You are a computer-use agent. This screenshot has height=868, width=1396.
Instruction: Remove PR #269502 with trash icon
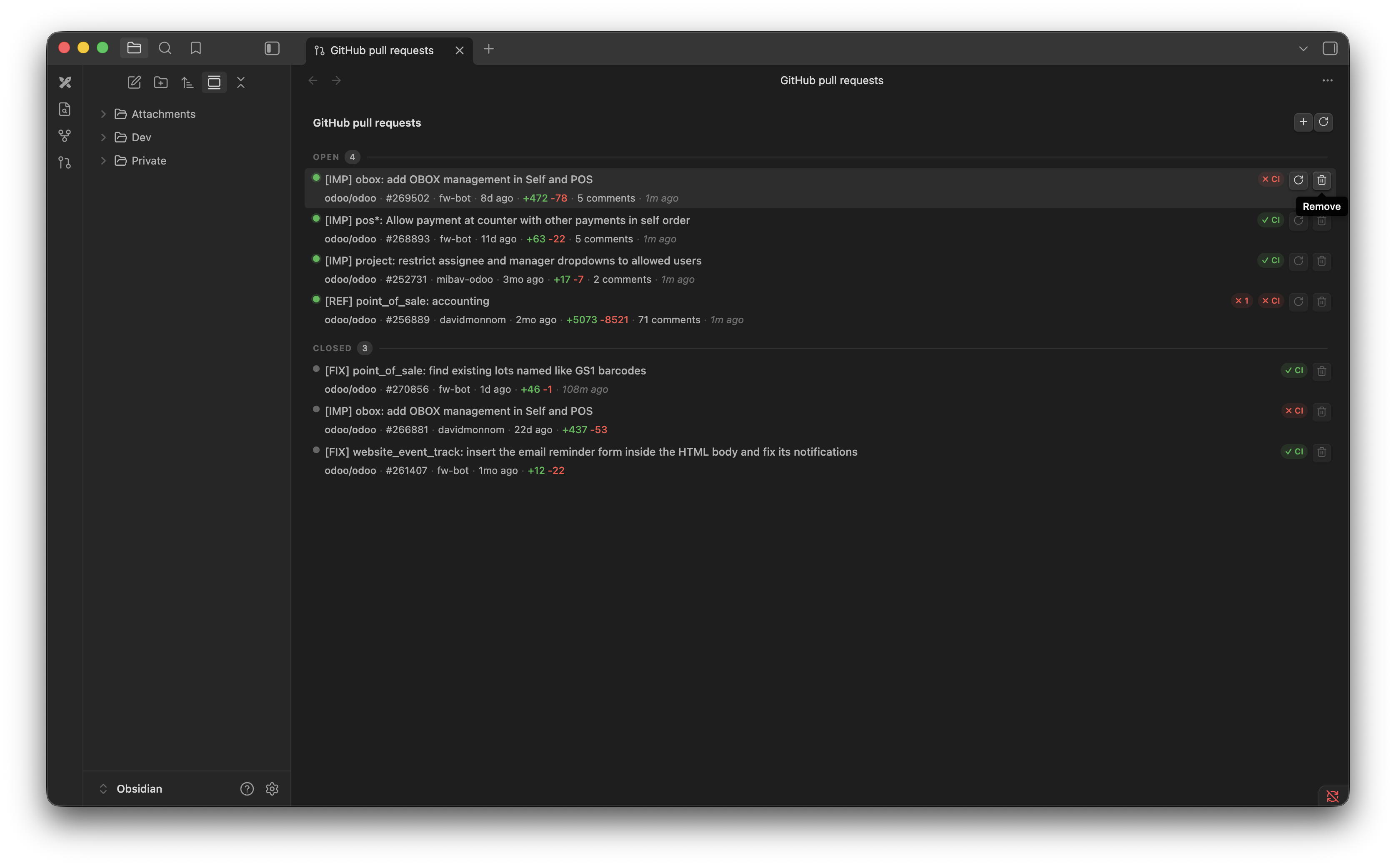point(1321,180)
